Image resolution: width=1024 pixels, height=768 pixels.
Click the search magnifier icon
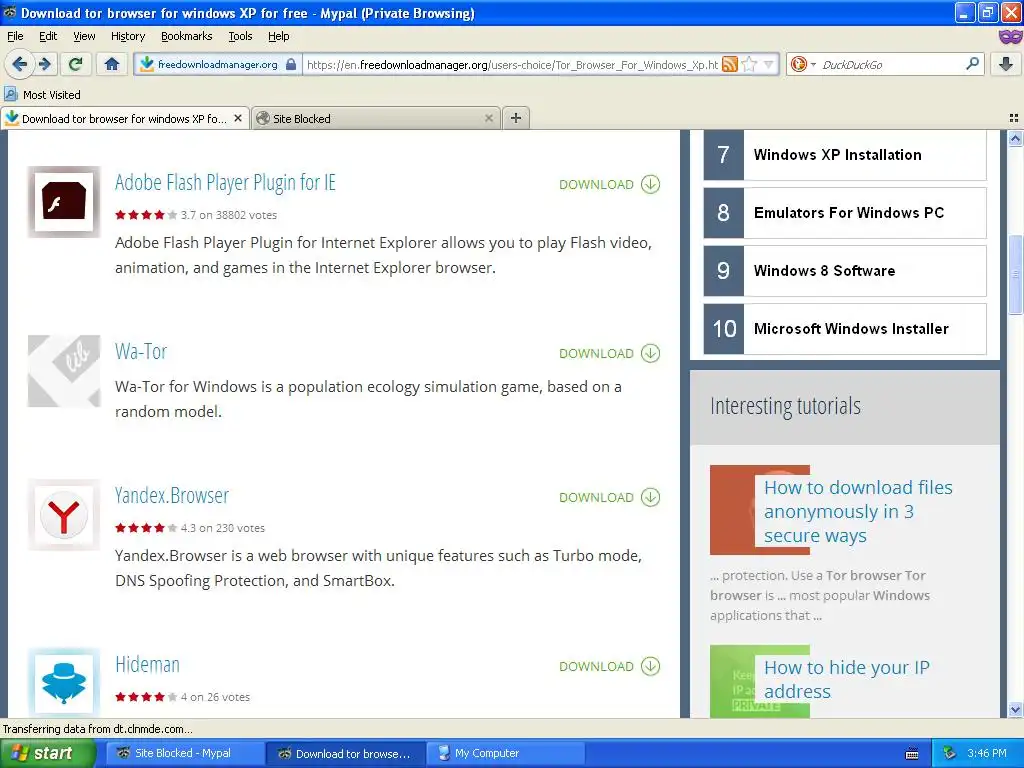click(x=972, y=63)
